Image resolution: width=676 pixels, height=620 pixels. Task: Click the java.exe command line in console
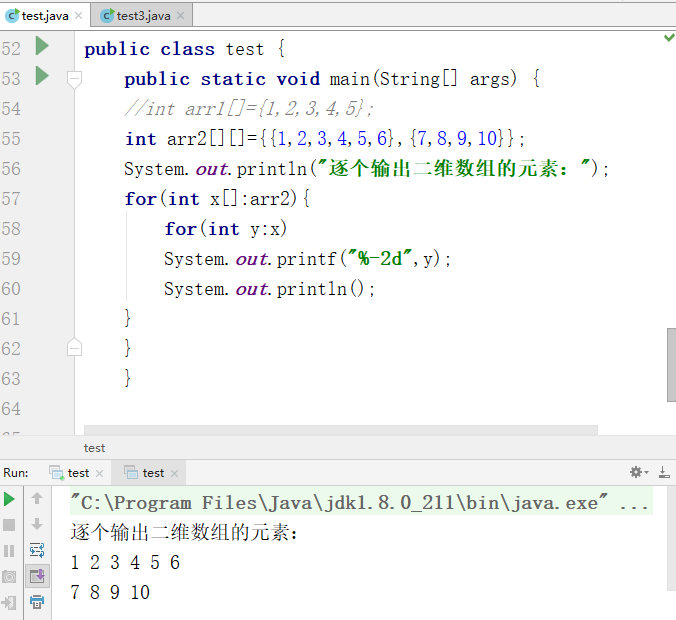point(361,503)
